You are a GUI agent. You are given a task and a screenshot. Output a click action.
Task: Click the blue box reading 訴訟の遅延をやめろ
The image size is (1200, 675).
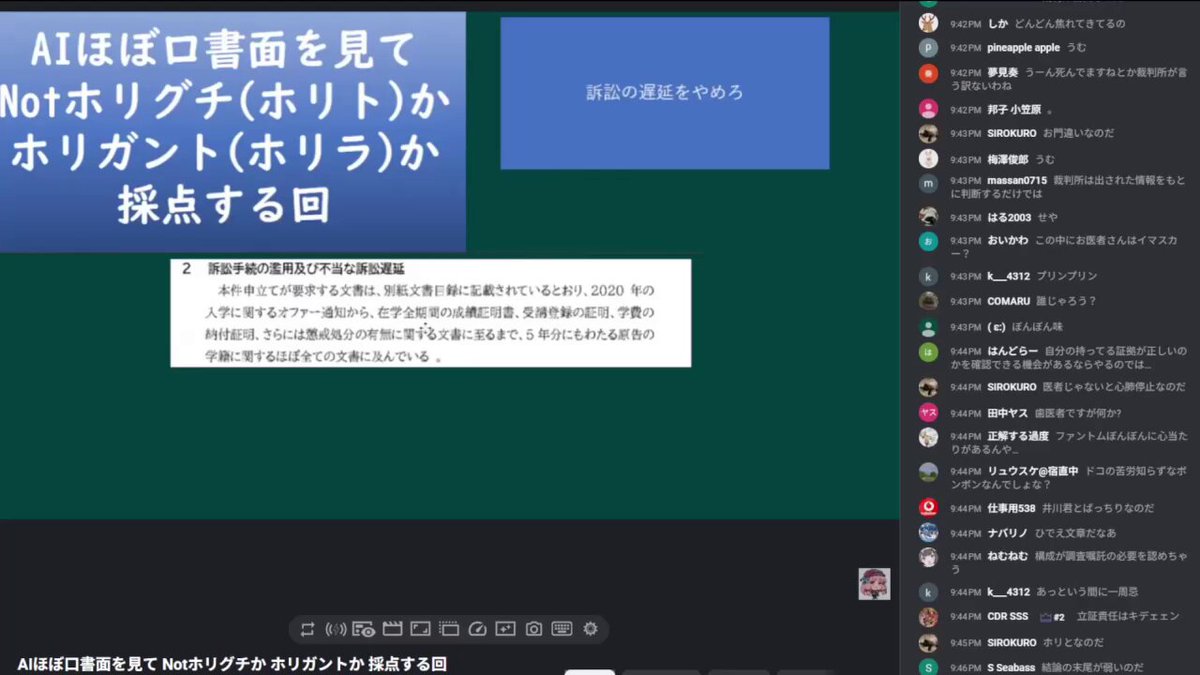point(665,93)
